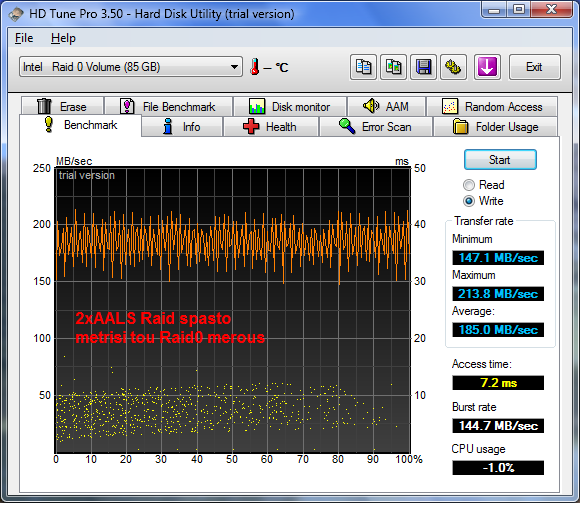Image resolution: width=581 pixels, height=505 pixels.
Task: Click the 213.8 MB/sec maximum value
Action: click(x=498, y=294)
